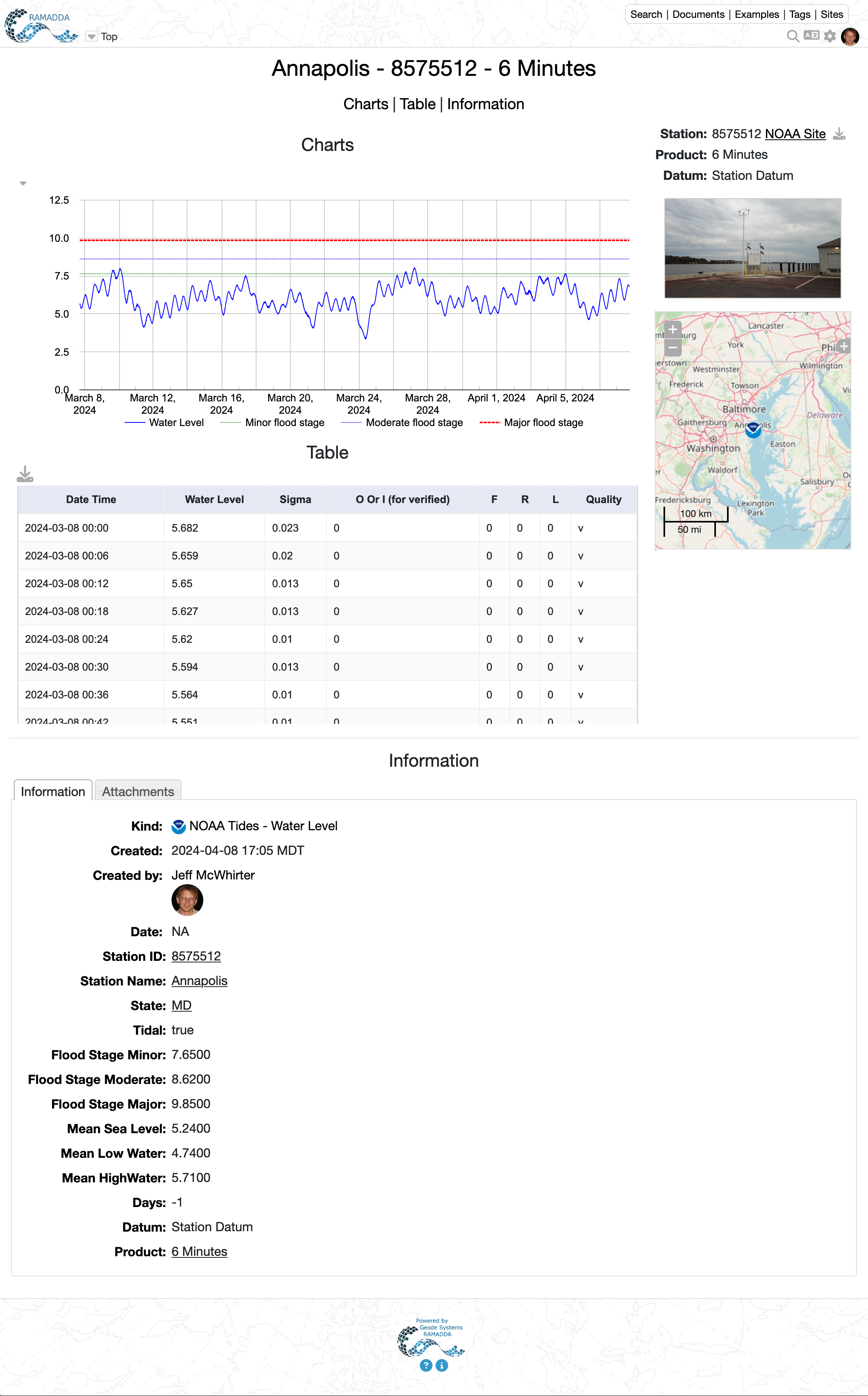Jump to the Charts section link
Image resolution: width=868 pixels, height=1396 pixels.
coord(366,104)
